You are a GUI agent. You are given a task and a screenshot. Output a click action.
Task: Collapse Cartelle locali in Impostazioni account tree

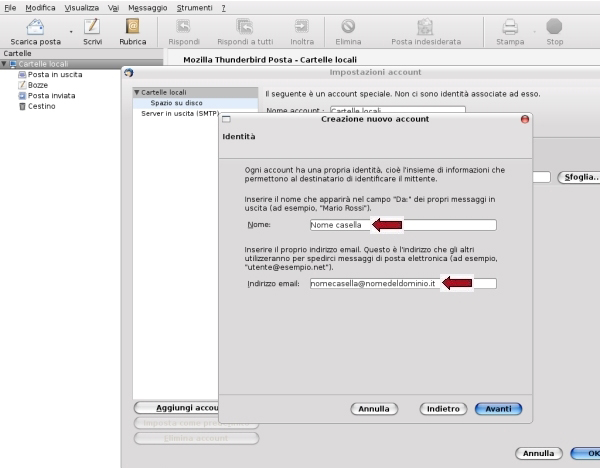pos(137,92)
